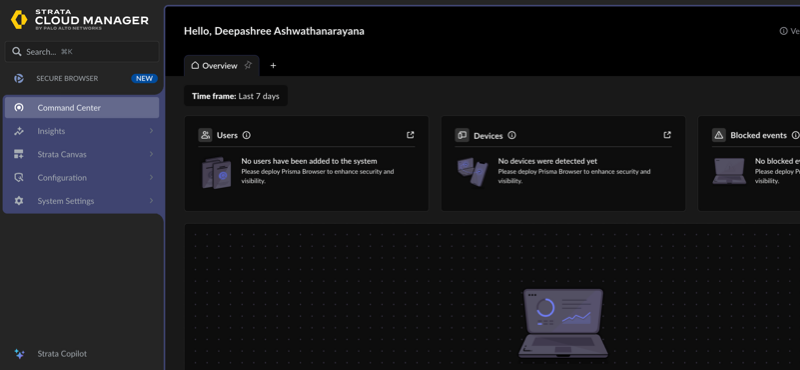Image resolution: width=800 pixels, height=370 pixels.
Task: Click the Command Center icon
Action: coord(19,108)
